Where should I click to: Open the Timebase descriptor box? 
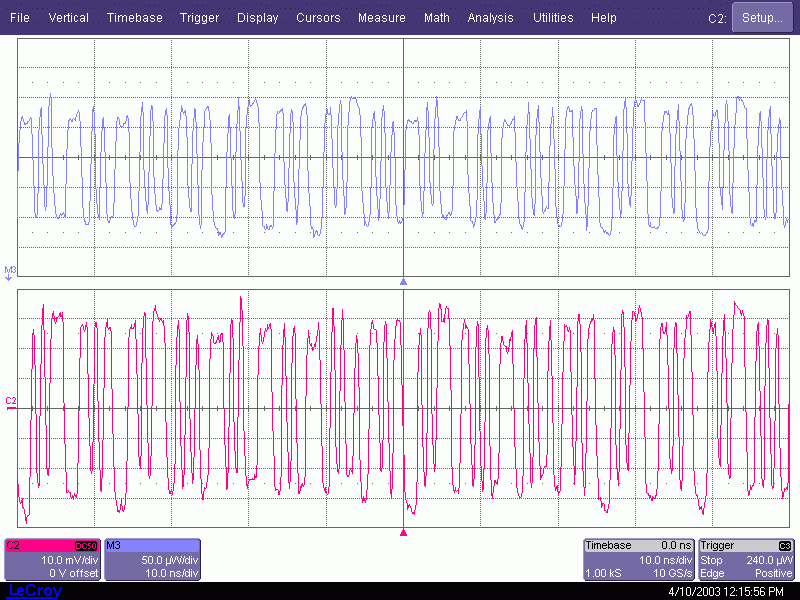pos(638,559)
